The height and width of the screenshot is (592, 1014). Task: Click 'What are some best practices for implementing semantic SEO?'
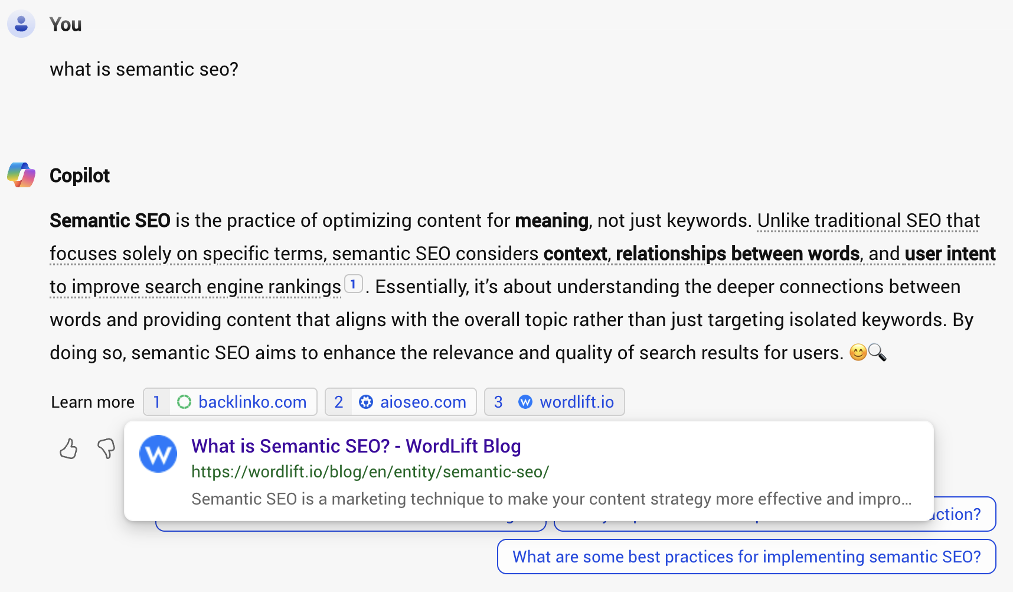tap(746, 556)
